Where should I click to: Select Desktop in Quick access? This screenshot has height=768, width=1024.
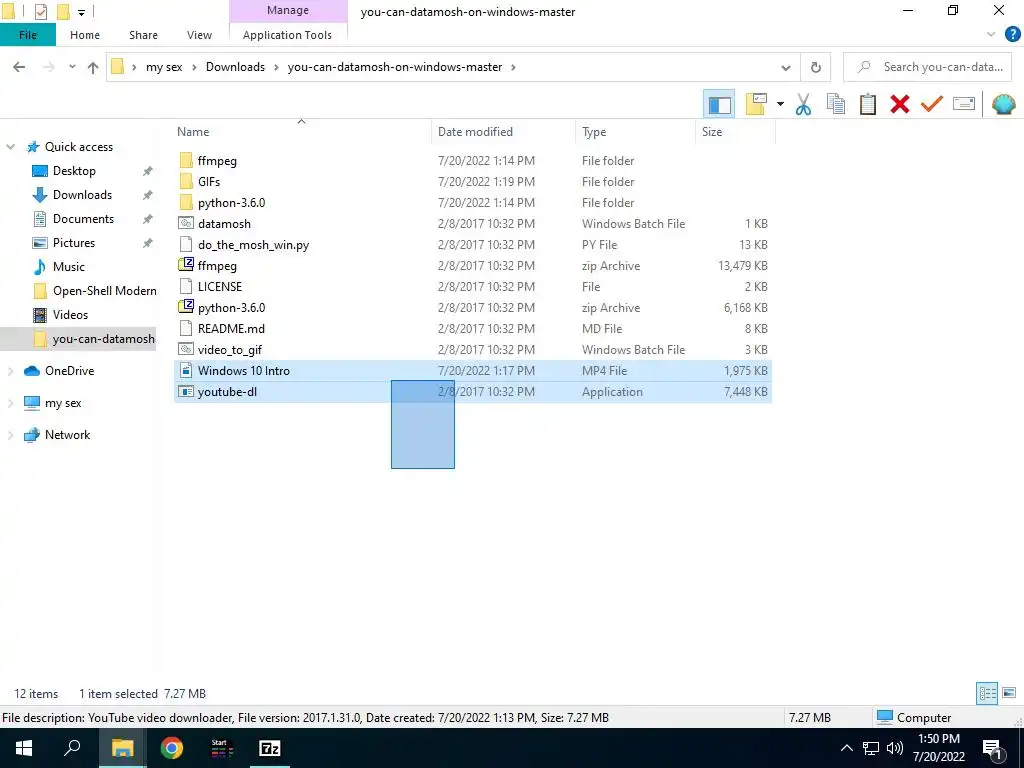(74, 171)
